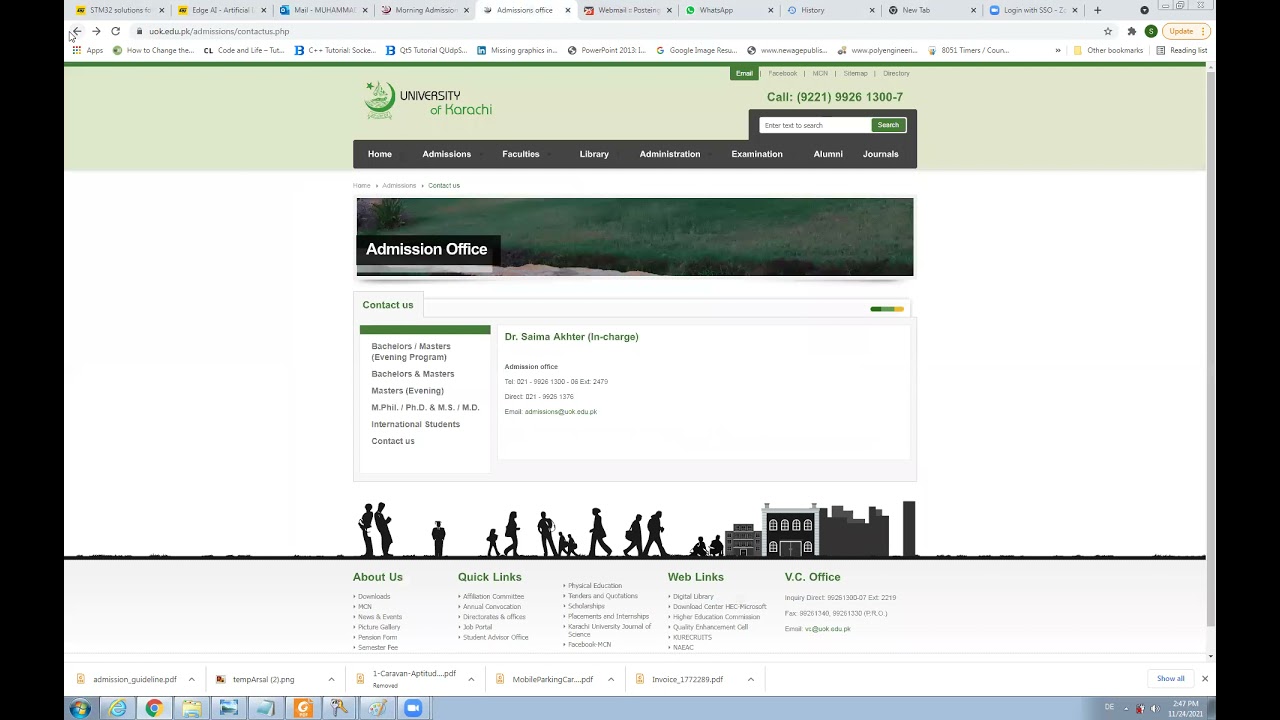Open Windows Start menu
1280x720 pixels.
pyautogui.click(x=80, y=708)
